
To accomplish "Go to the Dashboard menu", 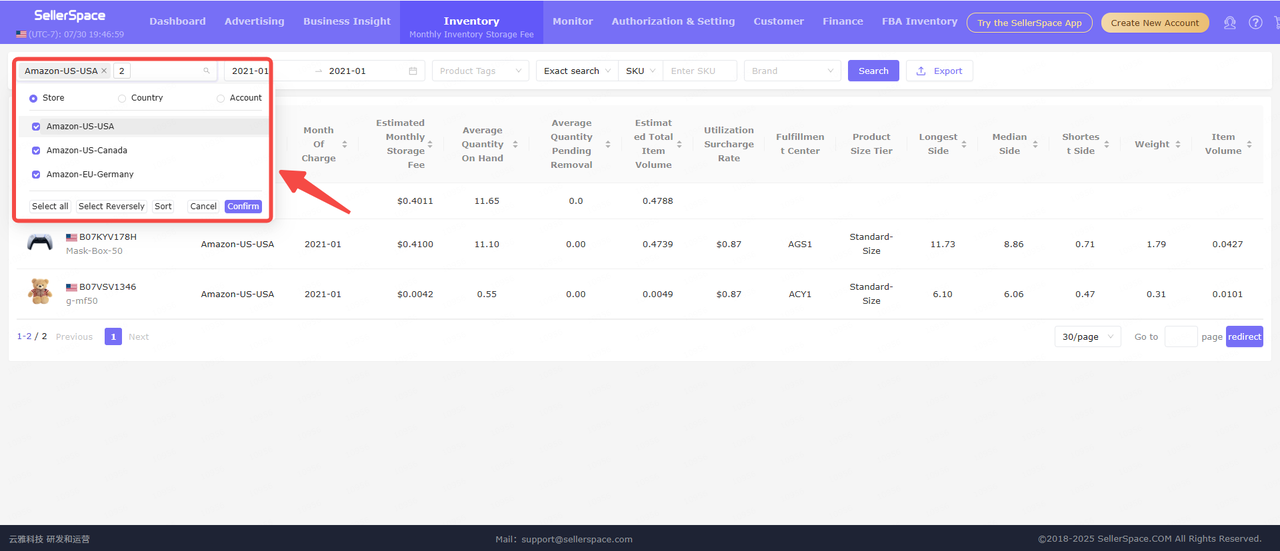I will (x=177, y=21).
